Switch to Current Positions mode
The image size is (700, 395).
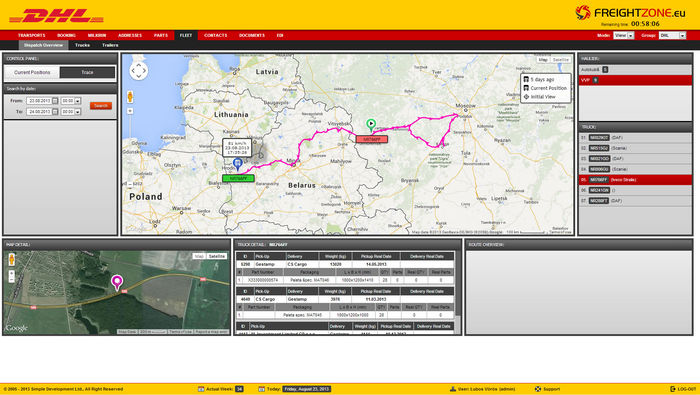tap(32, 72)
